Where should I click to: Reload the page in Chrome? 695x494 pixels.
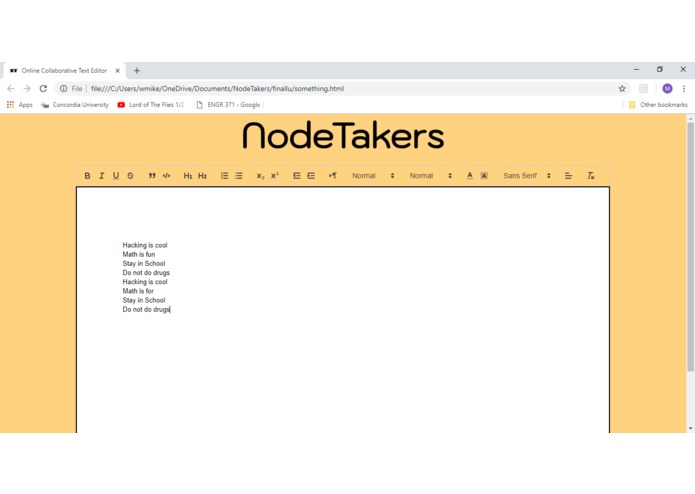click(x=43, y=89)
